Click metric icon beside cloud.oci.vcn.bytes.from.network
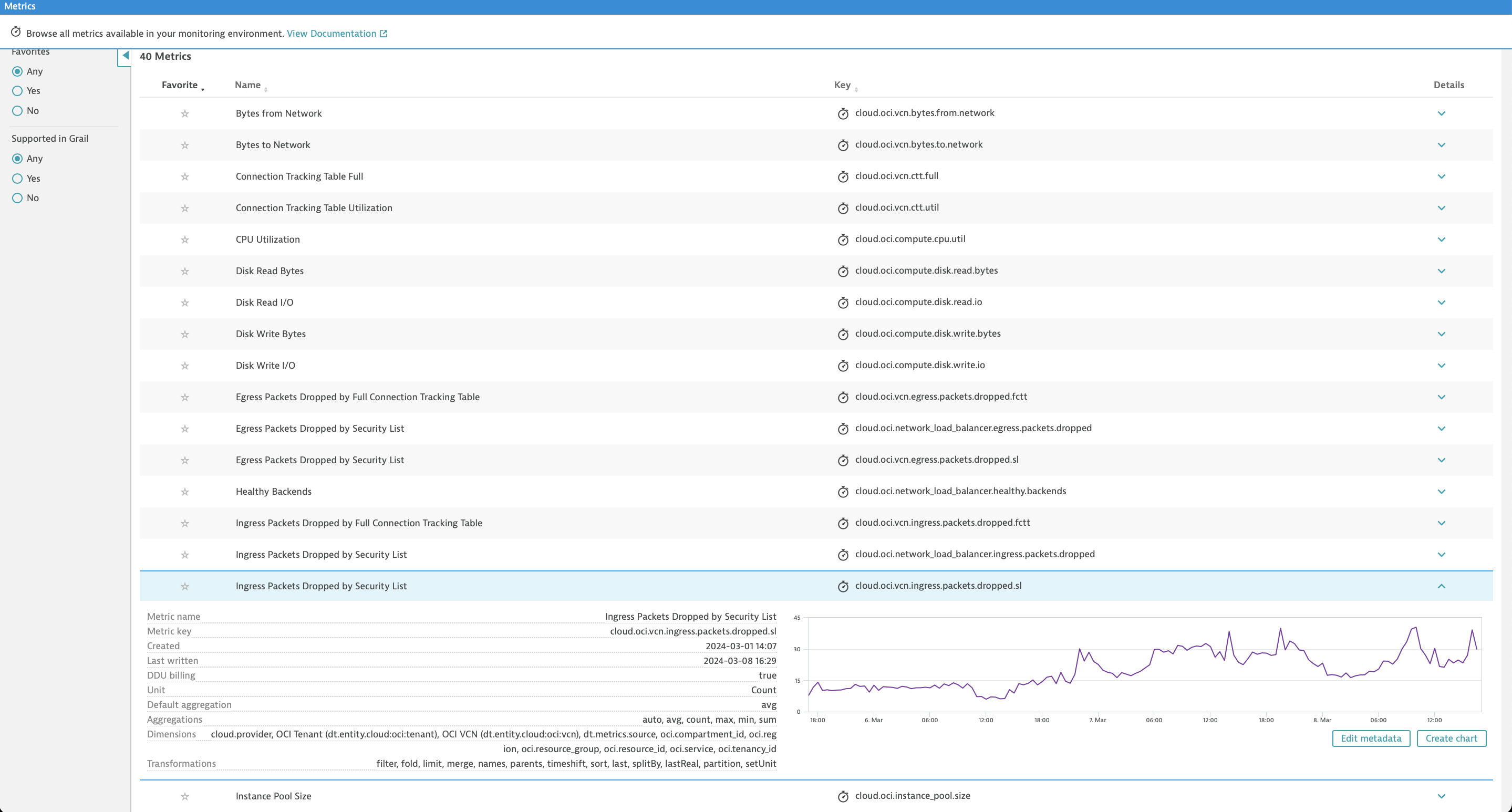 point(843,113)
